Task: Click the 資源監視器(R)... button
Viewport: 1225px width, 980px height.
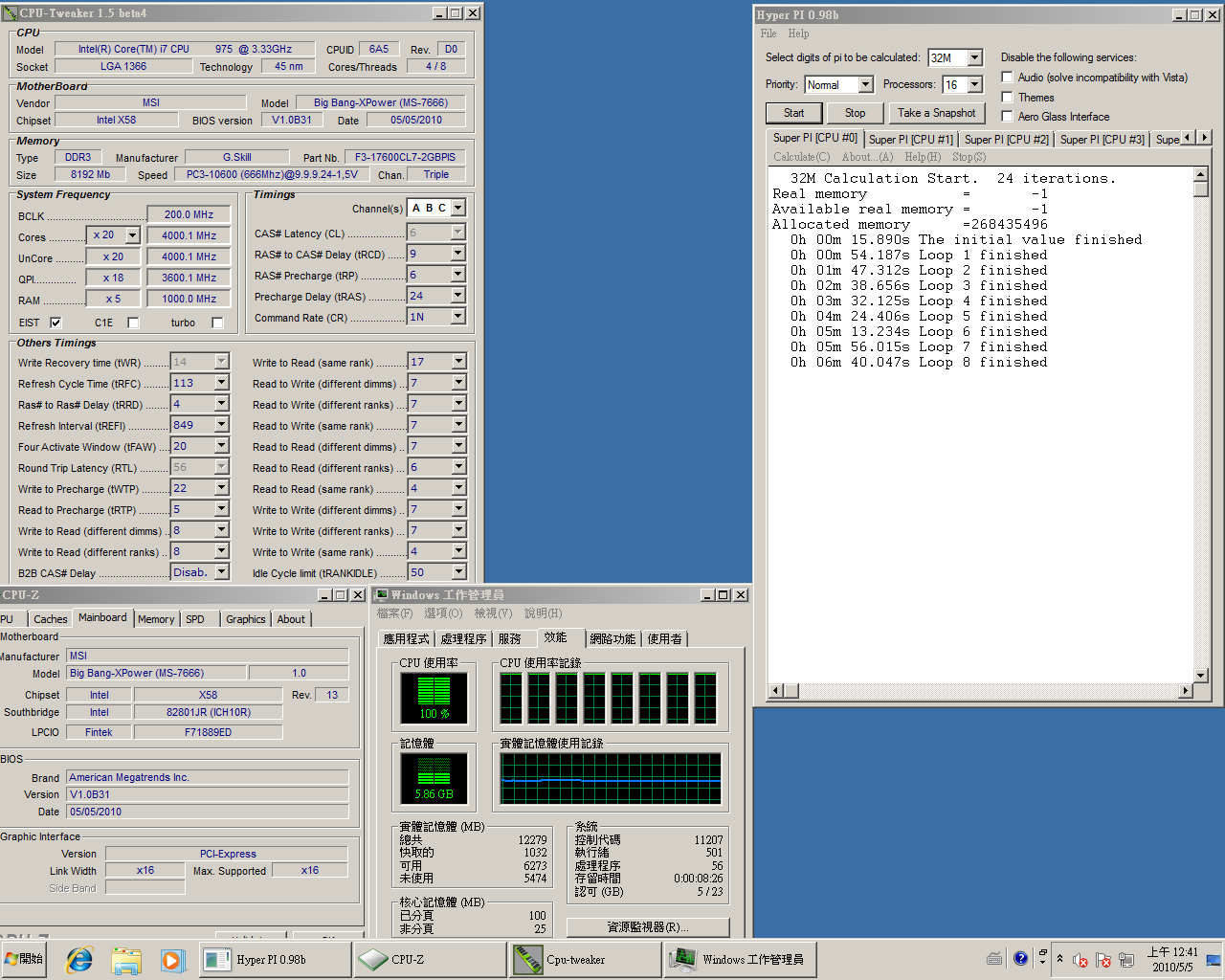Action: click(648, 927)
